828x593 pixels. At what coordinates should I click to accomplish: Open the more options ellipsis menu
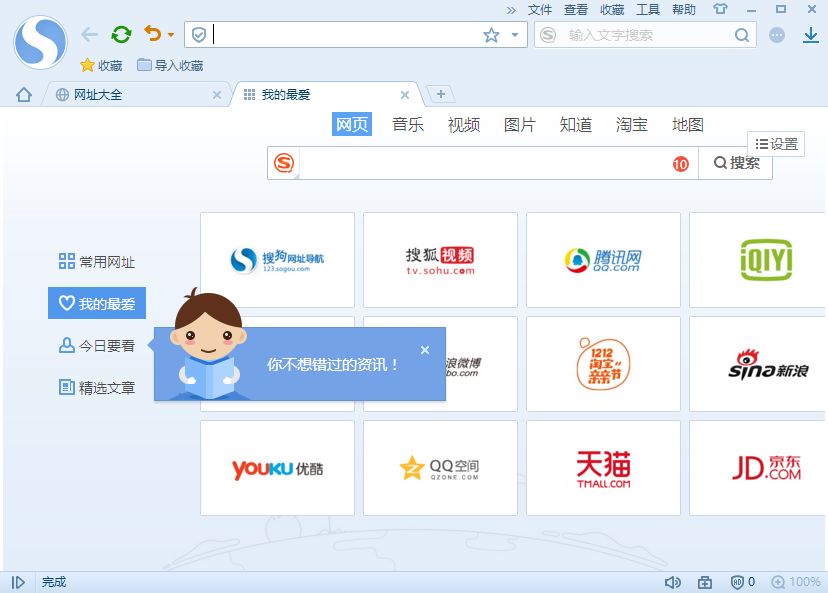[776, 33]
